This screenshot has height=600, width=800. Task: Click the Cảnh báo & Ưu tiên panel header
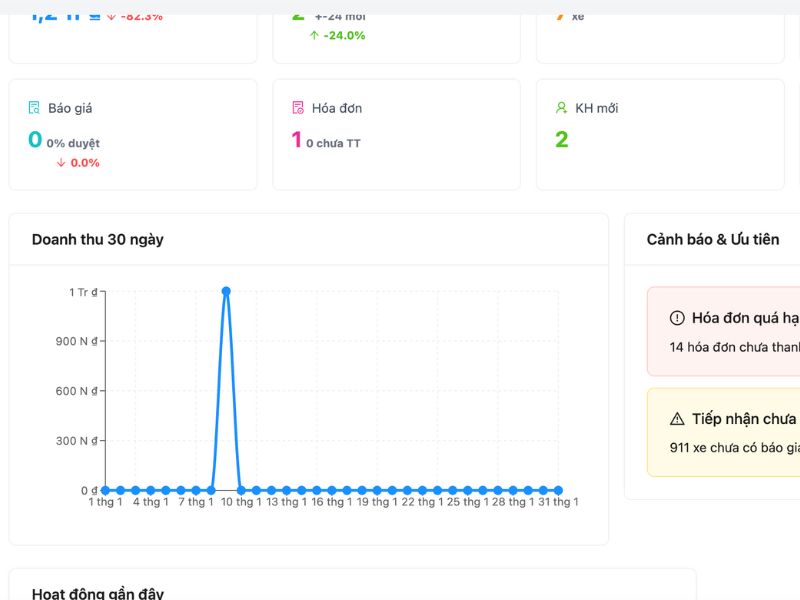point(712,240)
